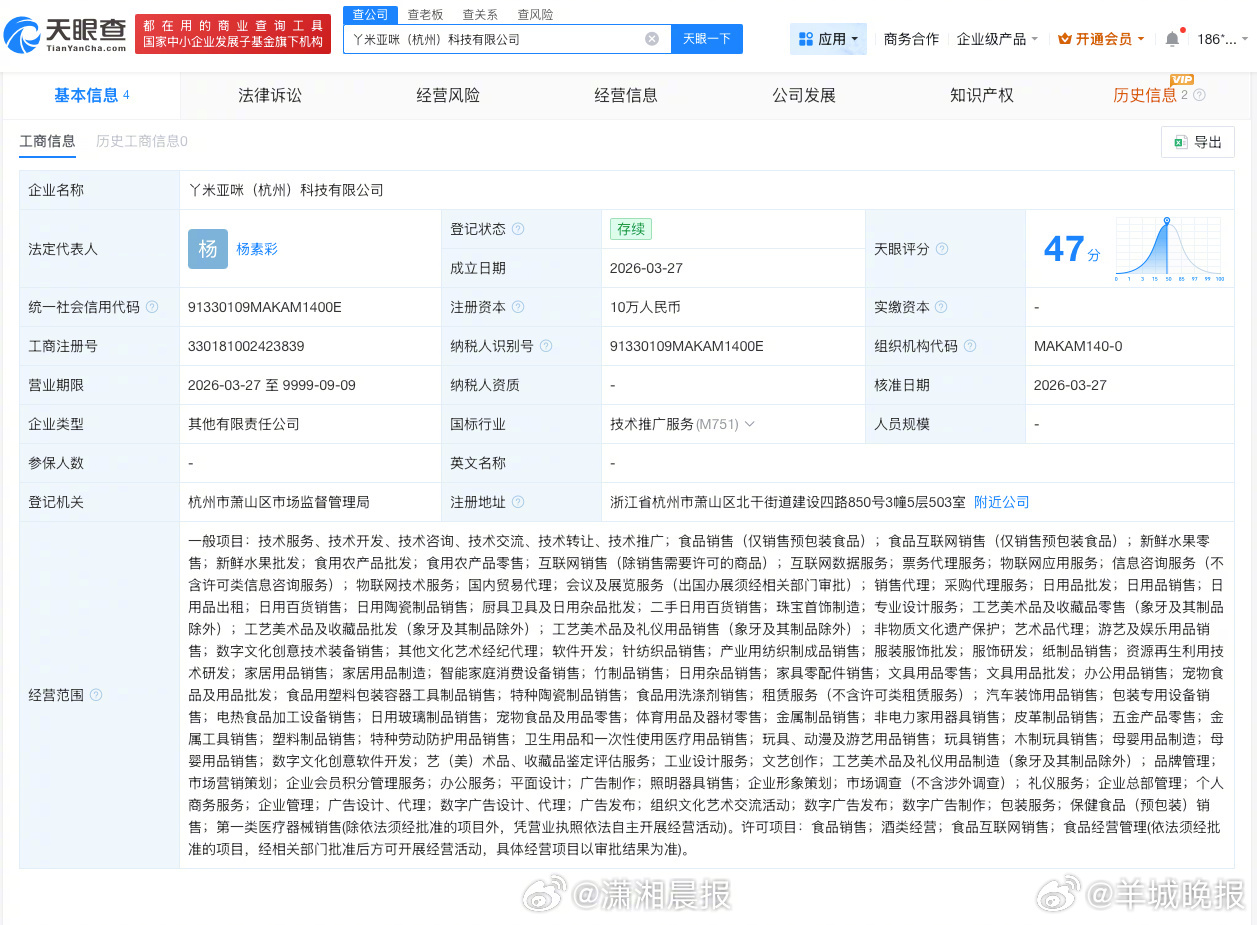The width and height of the screenshot is (1257, 925).
Task: Click the 核准日期 value 2026-03-27
Action: click(1070, 385)
